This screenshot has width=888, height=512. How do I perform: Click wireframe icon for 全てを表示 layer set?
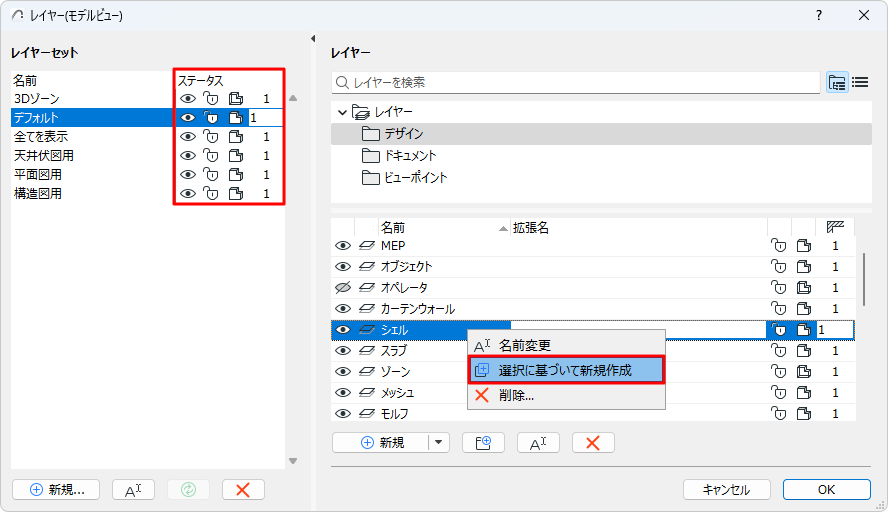236,136
